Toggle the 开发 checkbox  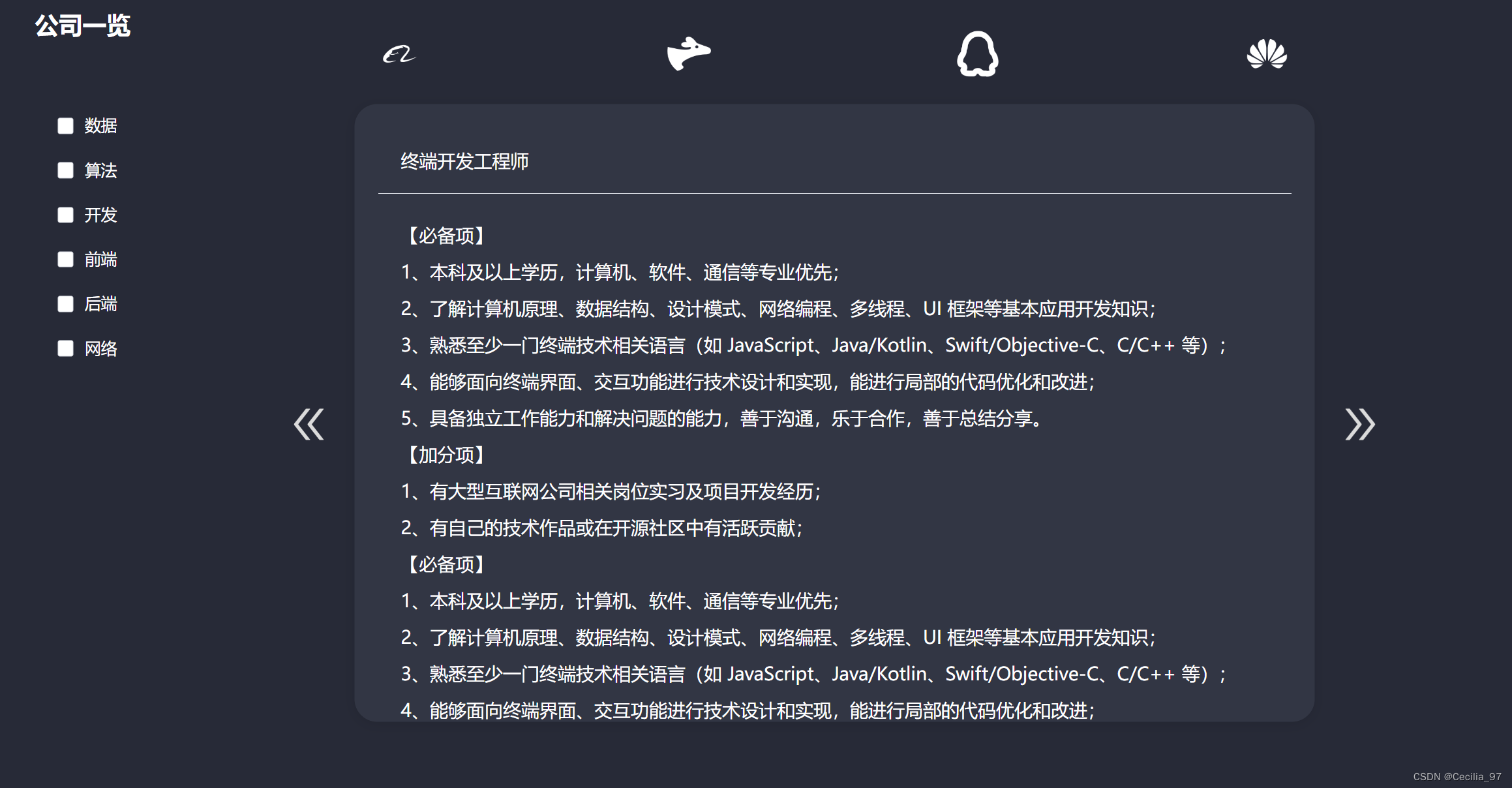[65, 215]
